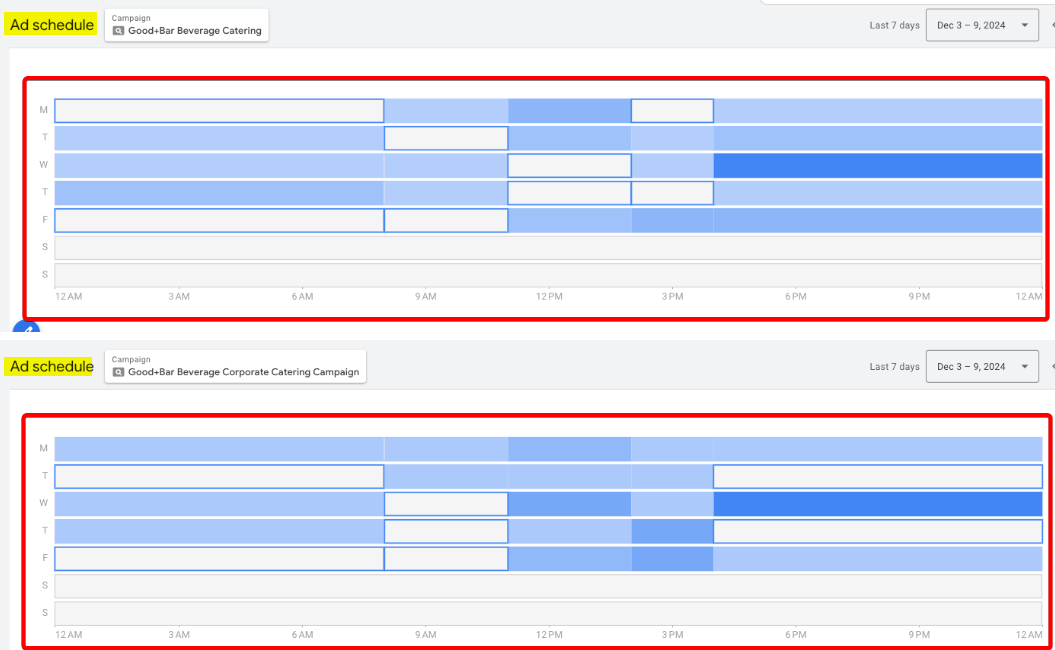This screenshot has width=1055, height=650.
Task: Click Tuesday 8 AM–11 AM empty block, top chart
Action: (446, 138)
